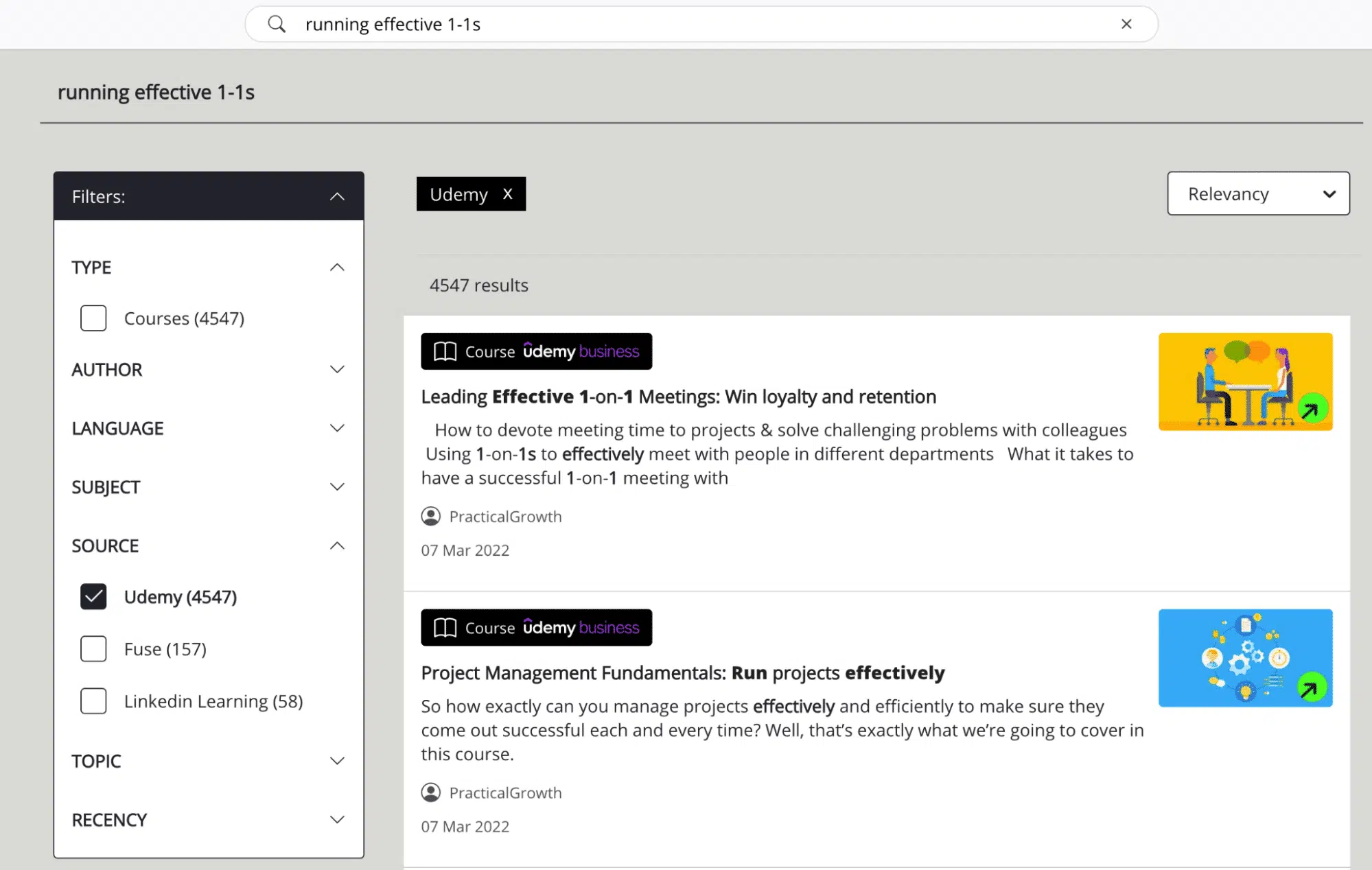Click the Project Management course description text
The image size is (1372, 870).
[x=782, y=730]
